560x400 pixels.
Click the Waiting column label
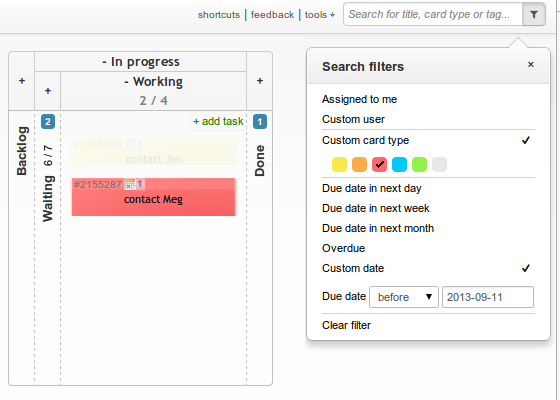48,199
